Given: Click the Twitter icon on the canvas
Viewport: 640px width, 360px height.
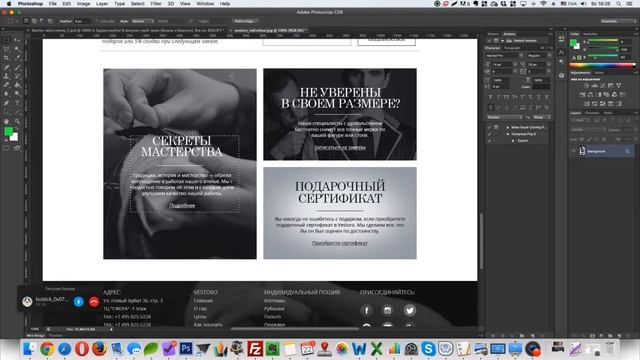Looking at the screenshot, I should [409, 310].
